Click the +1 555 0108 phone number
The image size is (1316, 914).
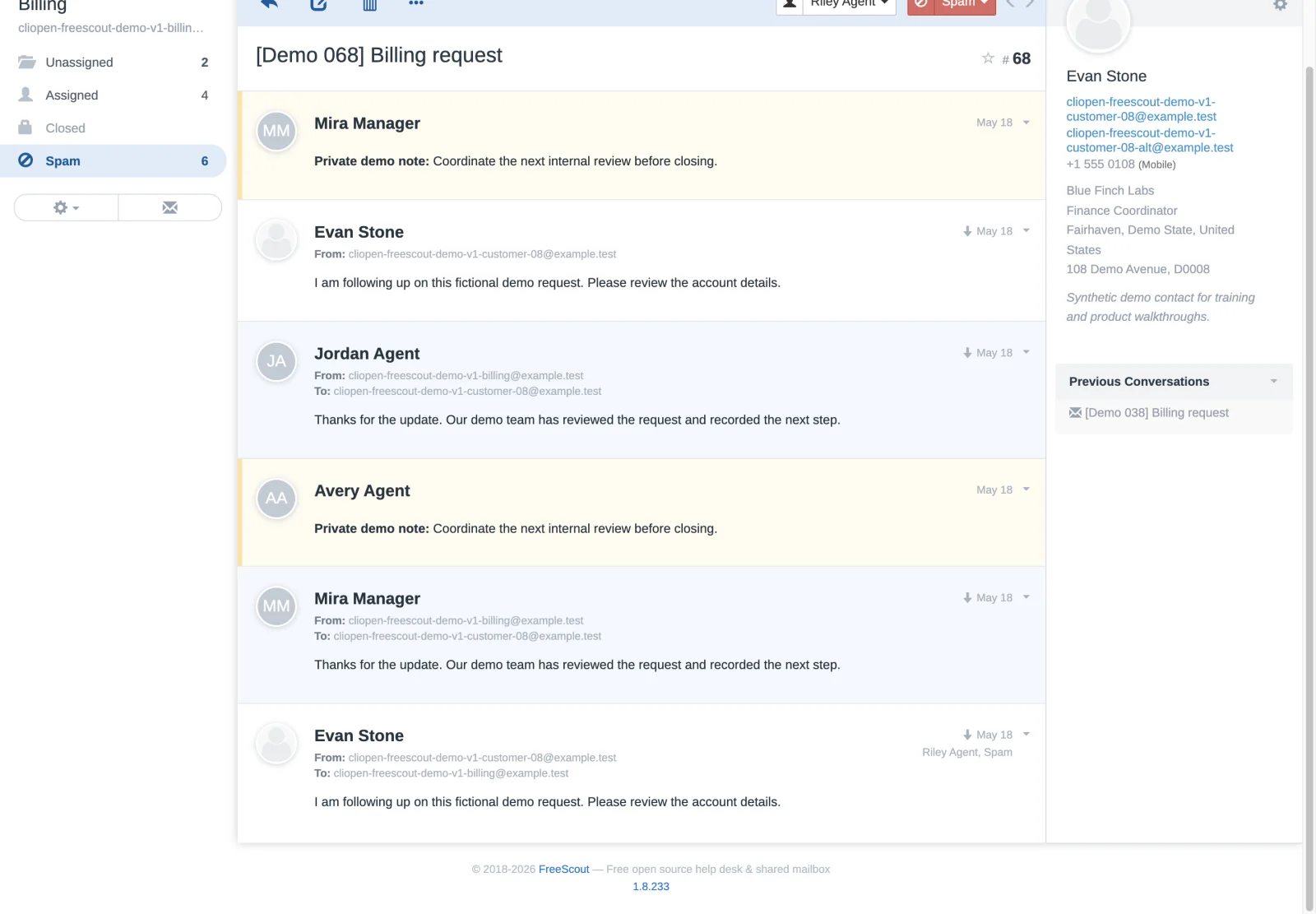[1101, 165]
